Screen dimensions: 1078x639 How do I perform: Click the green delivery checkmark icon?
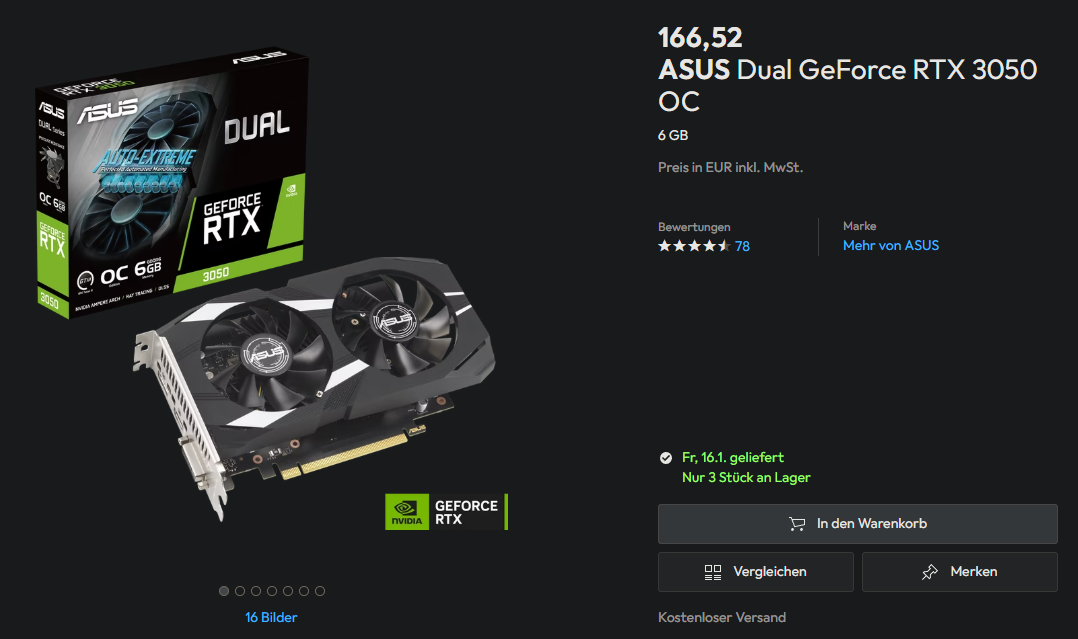click(666, 458)
